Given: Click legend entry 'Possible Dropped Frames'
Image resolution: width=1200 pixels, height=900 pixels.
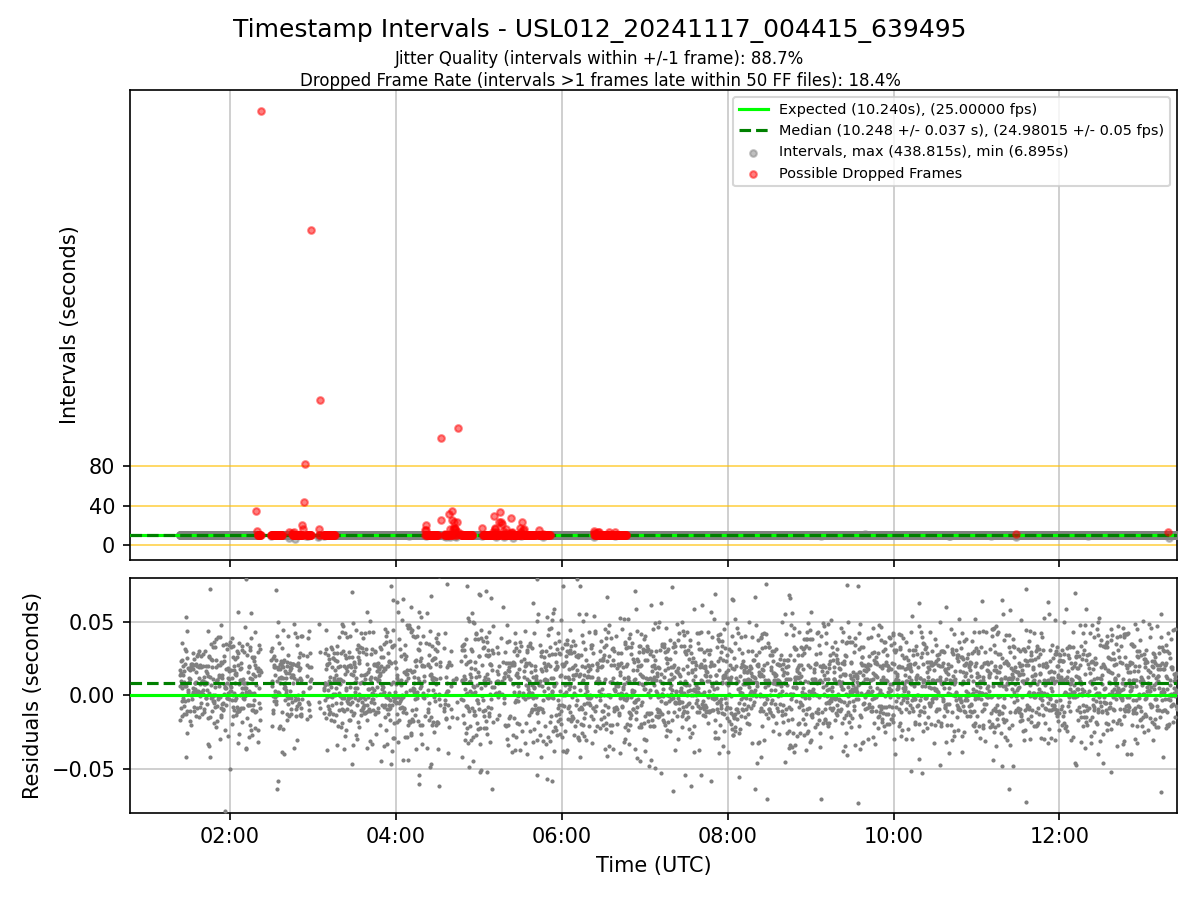Looking at the screenshot, I should pyautogui.click(x=870, y=173).
